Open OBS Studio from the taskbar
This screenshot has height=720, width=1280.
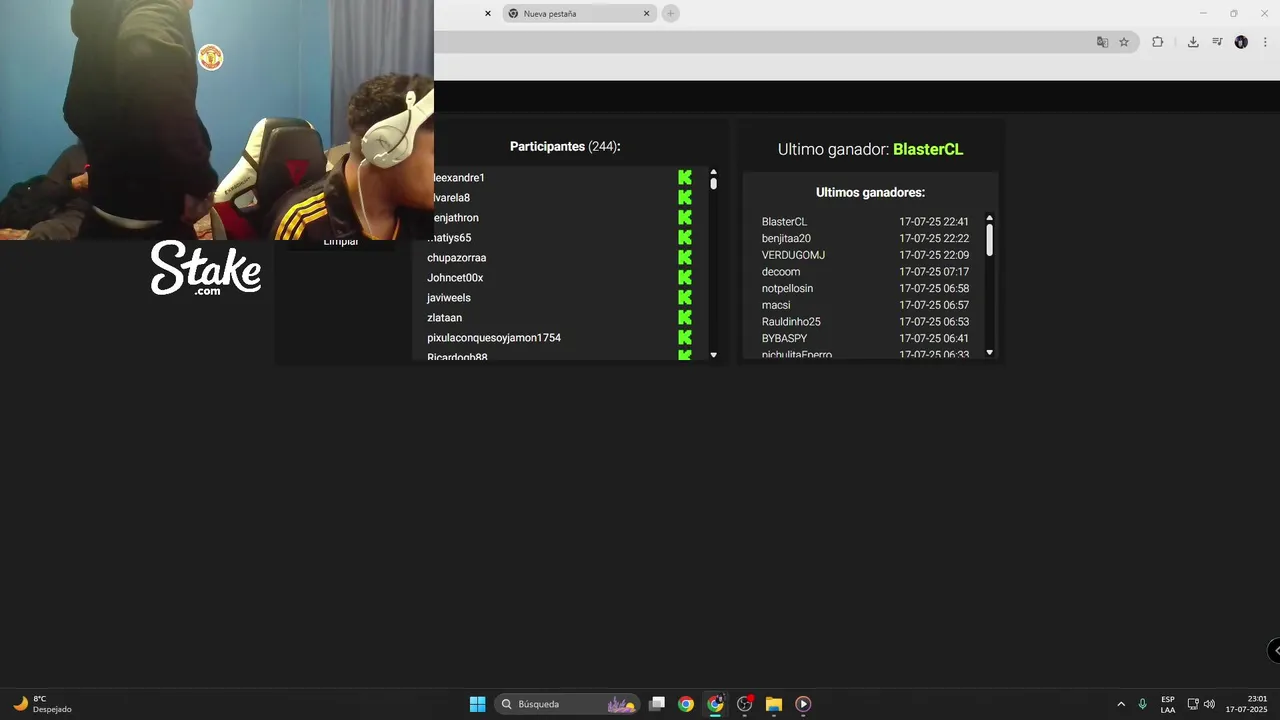(x=744, y=704)
